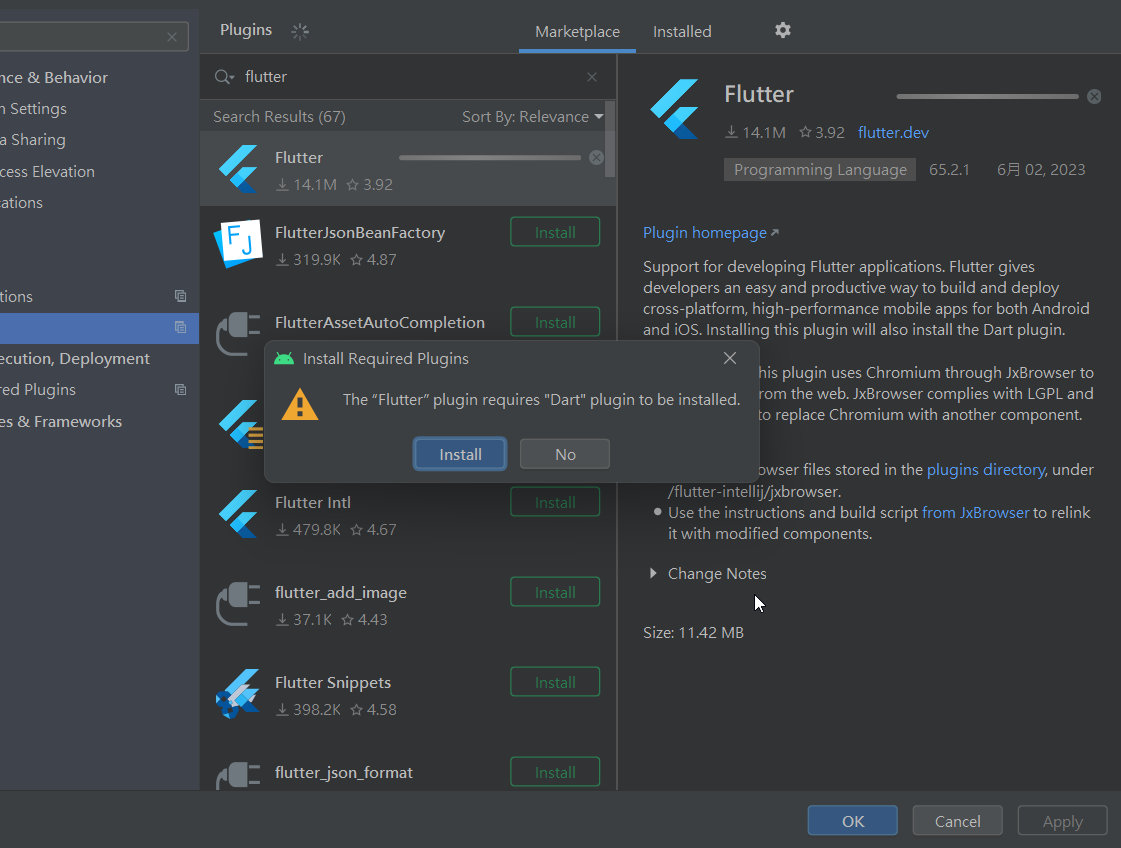Select the flutter_add_image result row

point(408,604)
